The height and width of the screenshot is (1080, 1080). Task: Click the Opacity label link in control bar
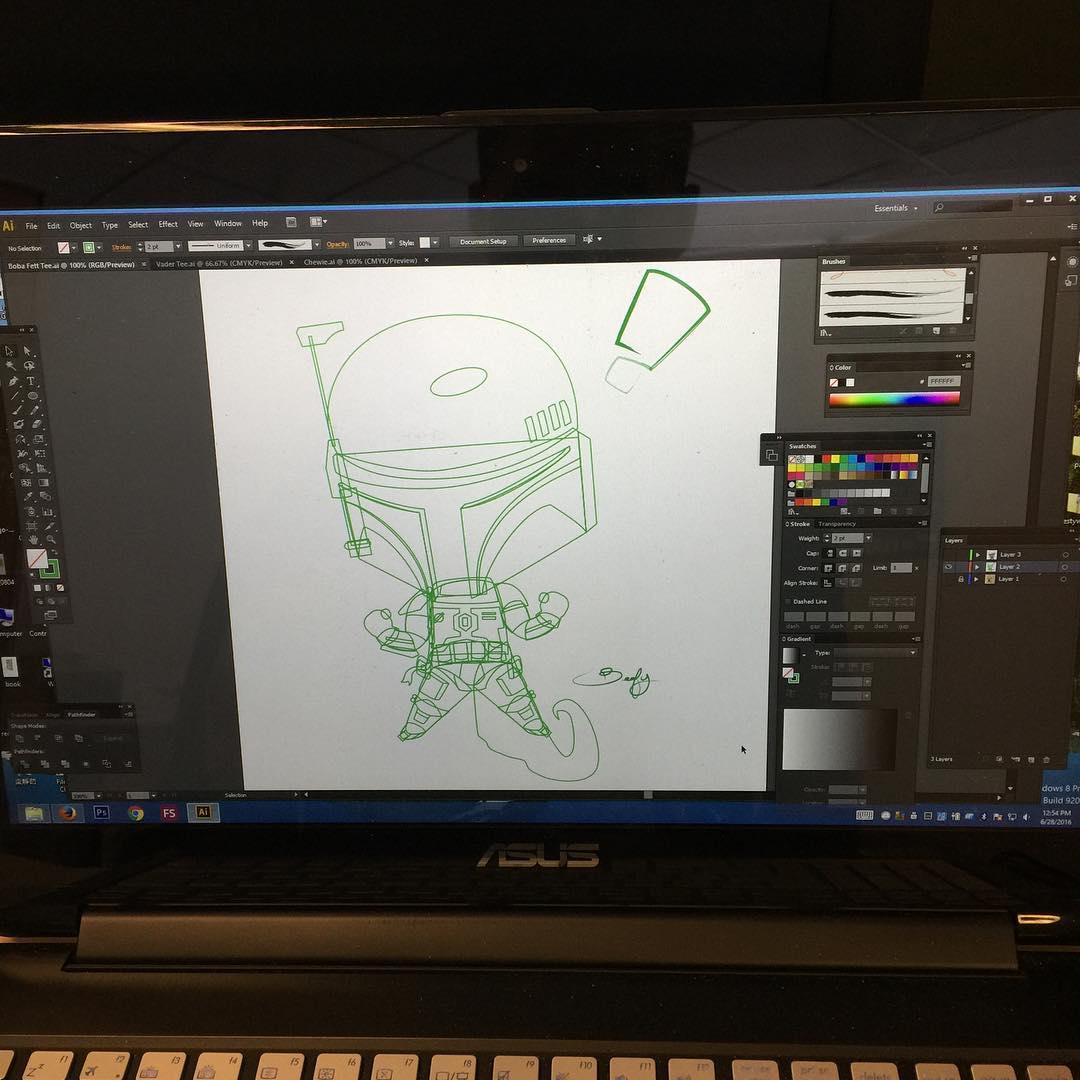click(337, 245)
